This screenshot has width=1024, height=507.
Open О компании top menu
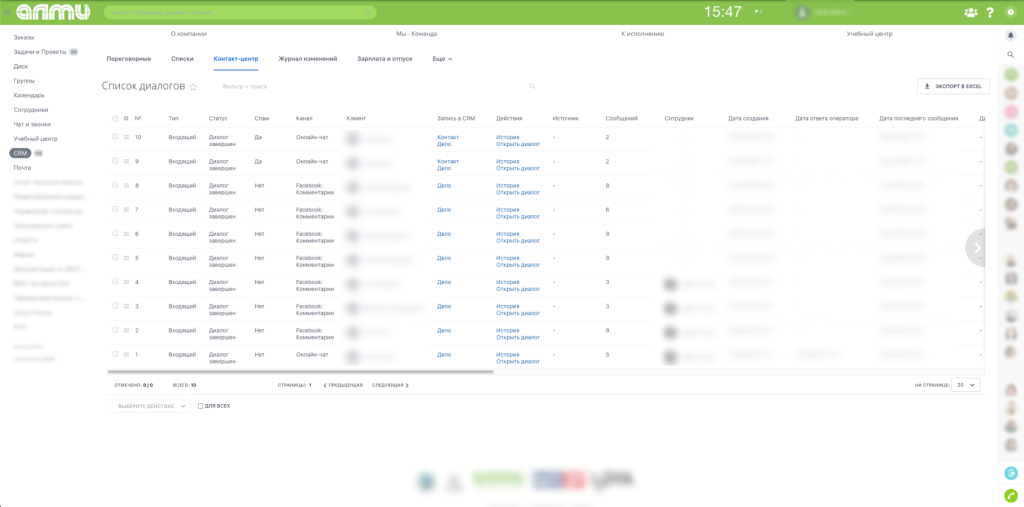point(189,33)
